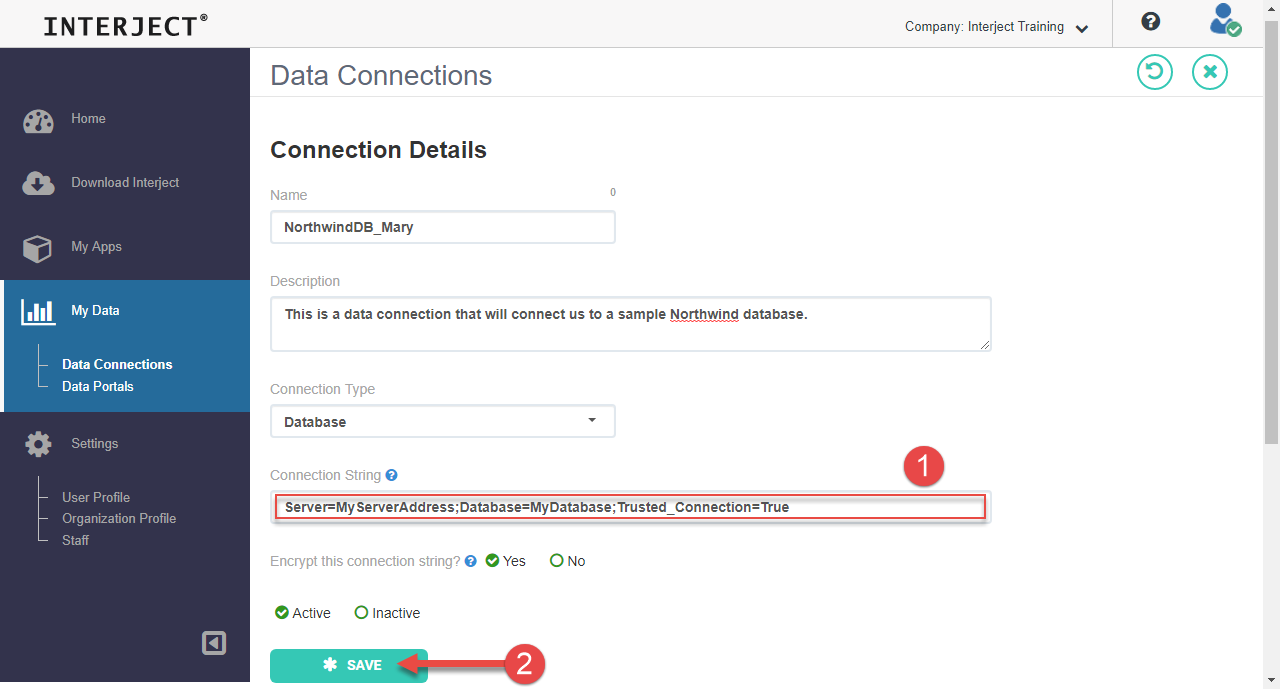The height and width of the screenshot is (689, 1280).
Task: Open My Apps in the sidebar
Action: pyautogui.click(x=96, y=246)
